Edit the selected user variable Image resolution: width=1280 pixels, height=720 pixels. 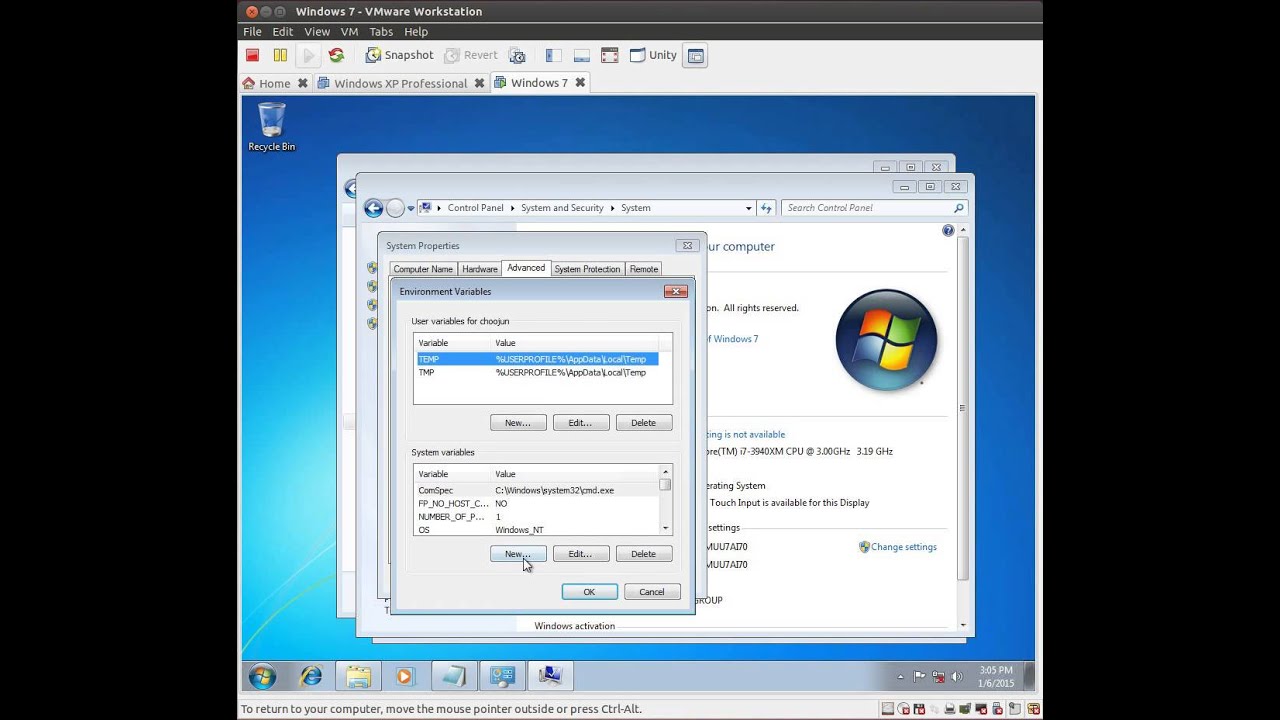[x=581, y=423]
